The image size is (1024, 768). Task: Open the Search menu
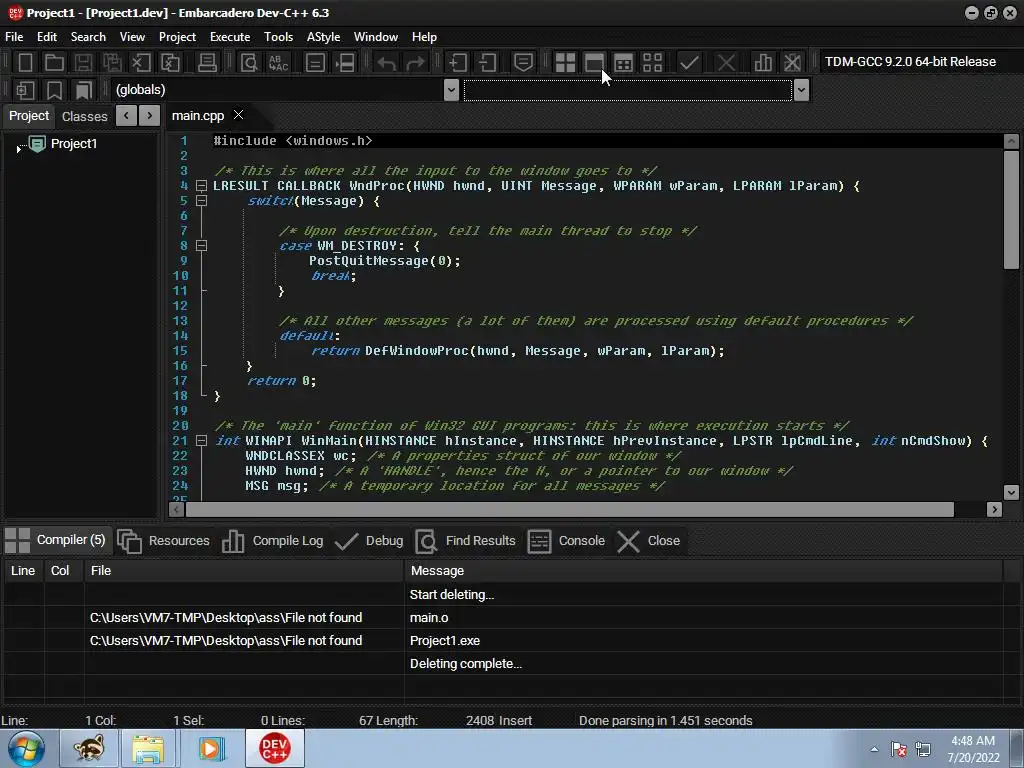88,37
